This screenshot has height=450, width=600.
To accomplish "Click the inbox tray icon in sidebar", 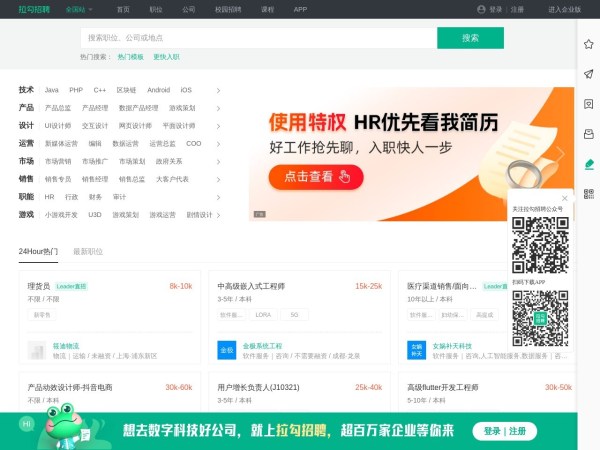I will 588,133.
